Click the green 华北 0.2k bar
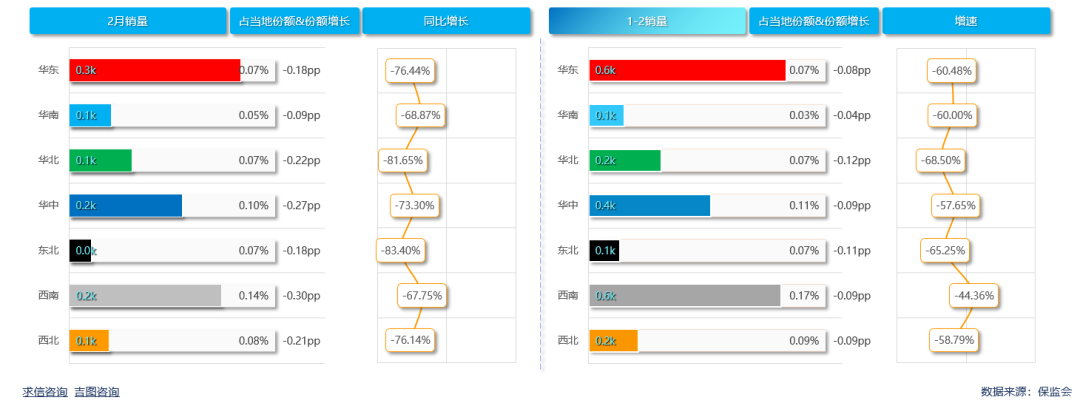 point(625,160)
